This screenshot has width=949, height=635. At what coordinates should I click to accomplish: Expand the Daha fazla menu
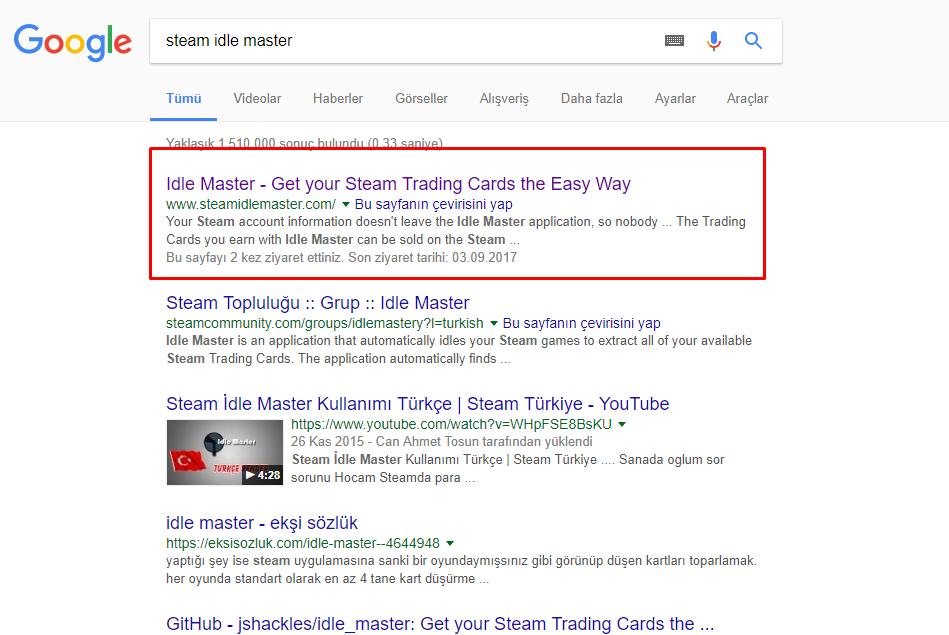[x=591, y=99]
